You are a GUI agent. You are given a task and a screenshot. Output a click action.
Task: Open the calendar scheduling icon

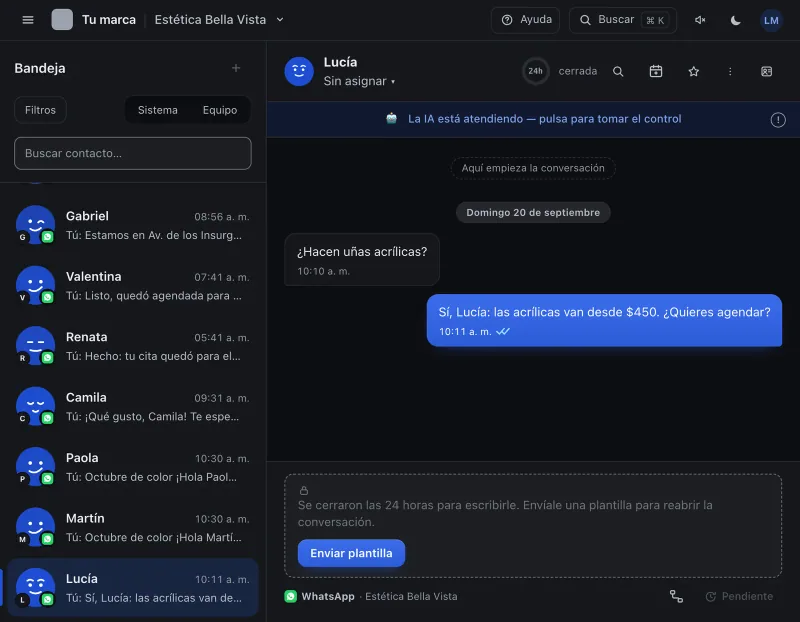[x=656, y=71]
